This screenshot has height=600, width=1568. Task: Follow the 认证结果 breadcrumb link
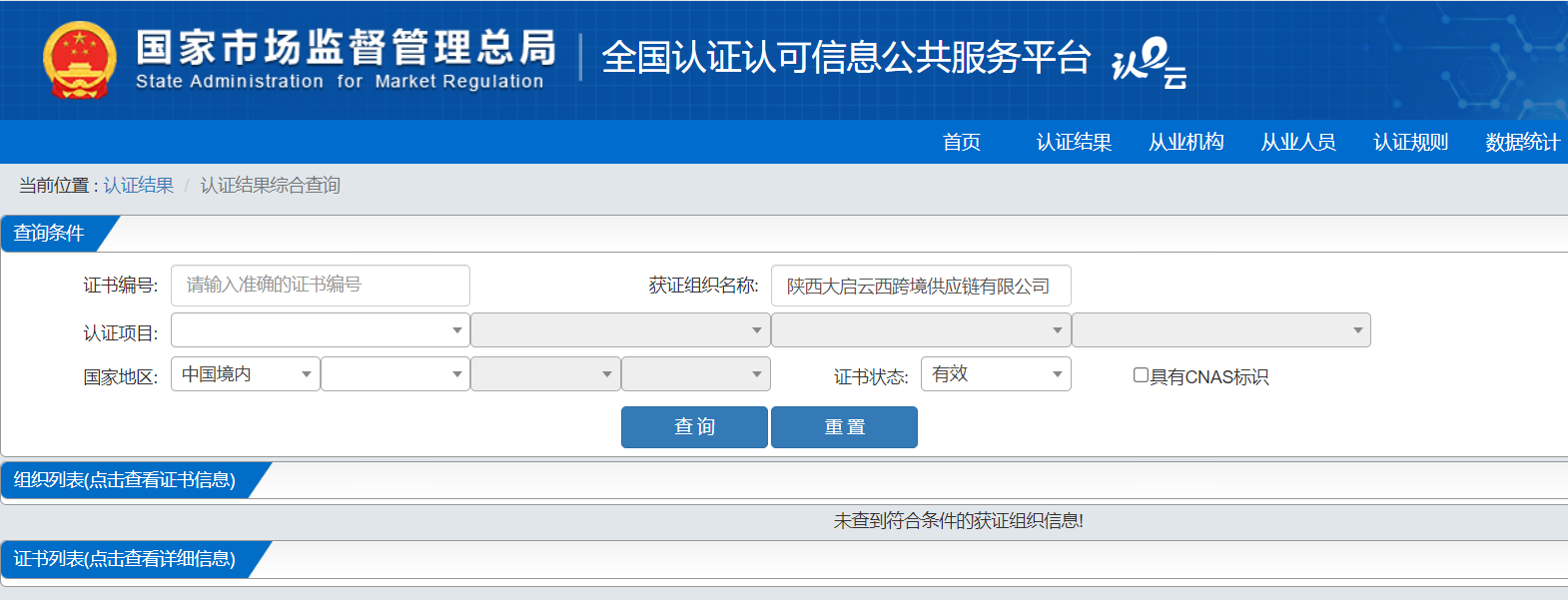[x=138, y=185]
